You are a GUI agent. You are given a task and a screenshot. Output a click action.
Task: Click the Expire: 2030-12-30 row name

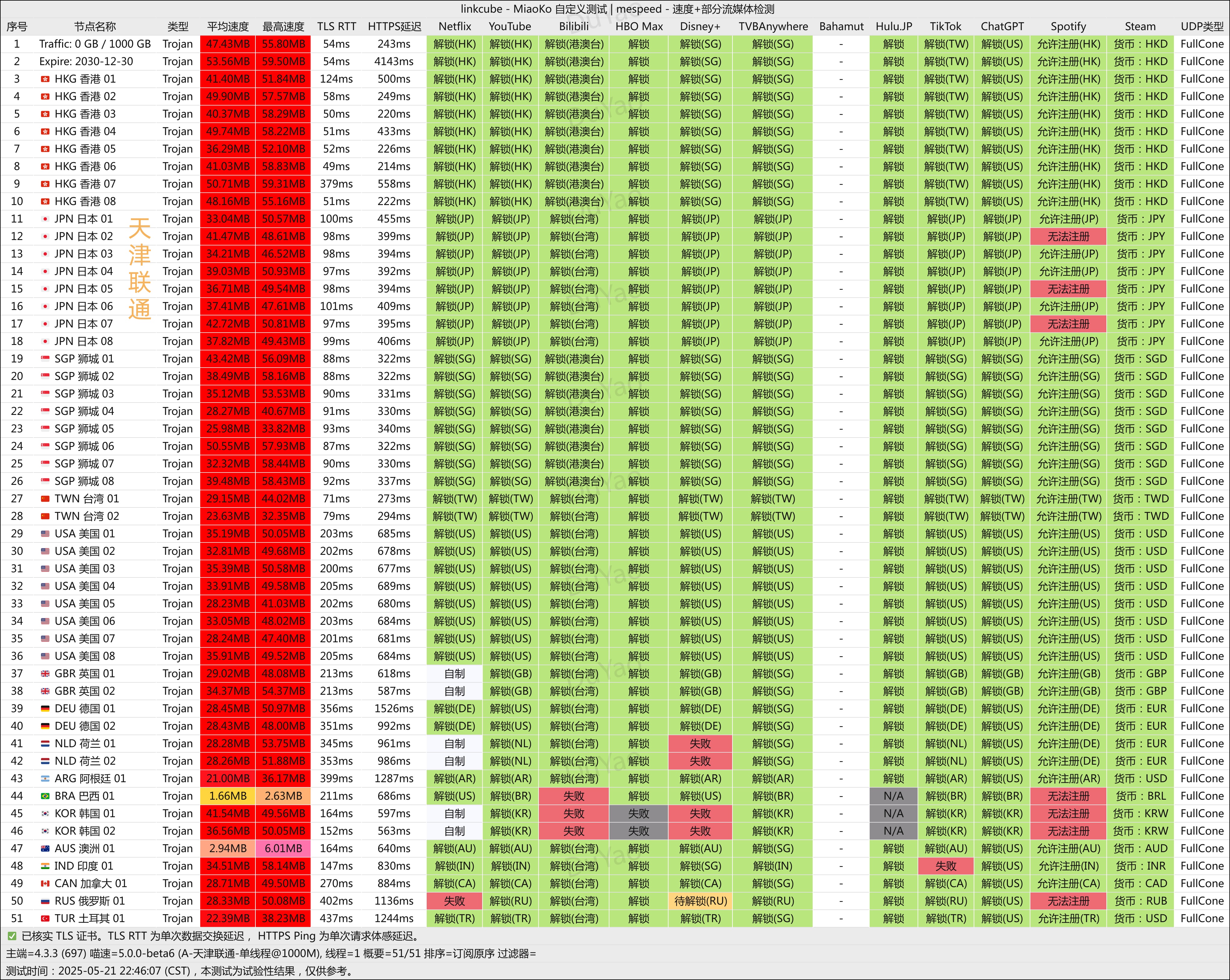[86, 62]
